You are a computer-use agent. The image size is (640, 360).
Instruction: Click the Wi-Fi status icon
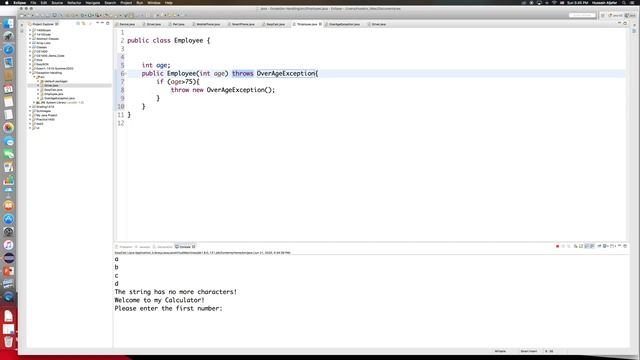click(554, 2)
